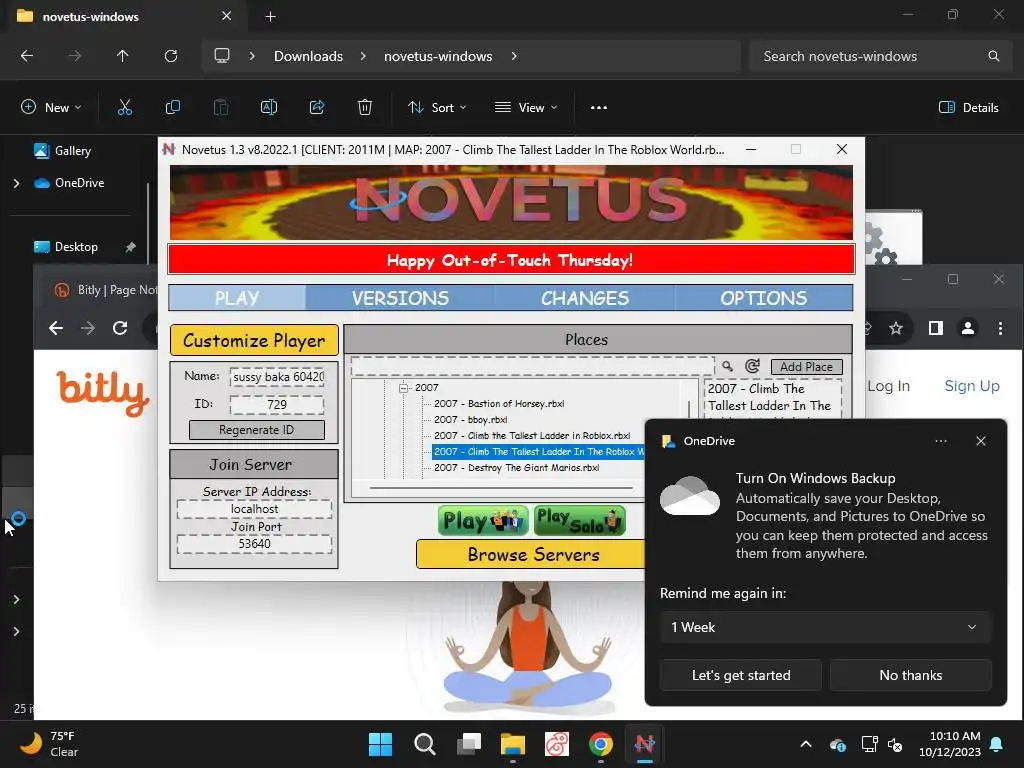Image resolution: width=1024 pixels, height=768 pixels.
Task: Expand OneDrive in Explorer navigation pane
Action: click(16, 184)
